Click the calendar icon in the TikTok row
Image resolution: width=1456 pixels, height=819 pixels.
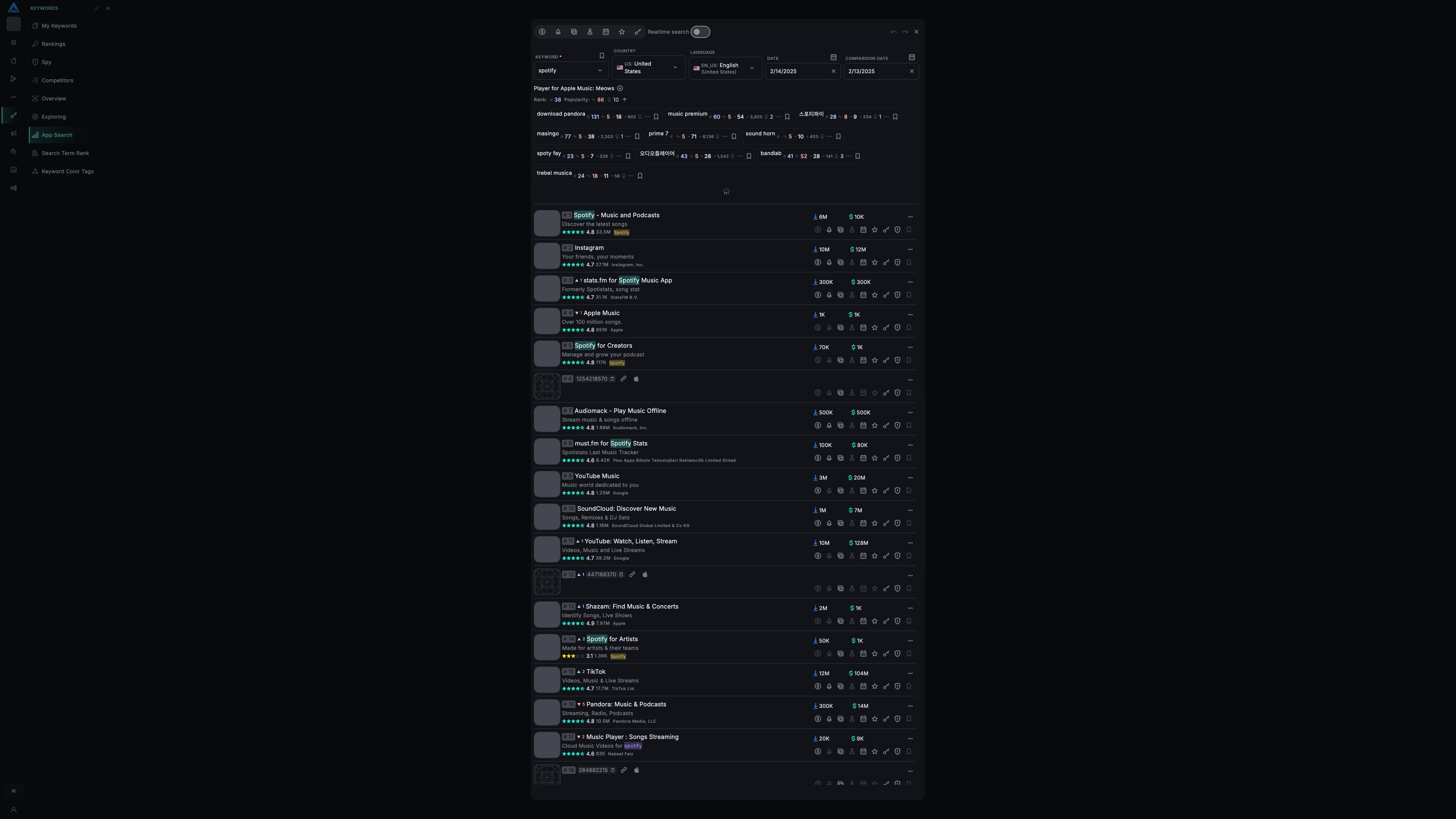coord(863,686)
